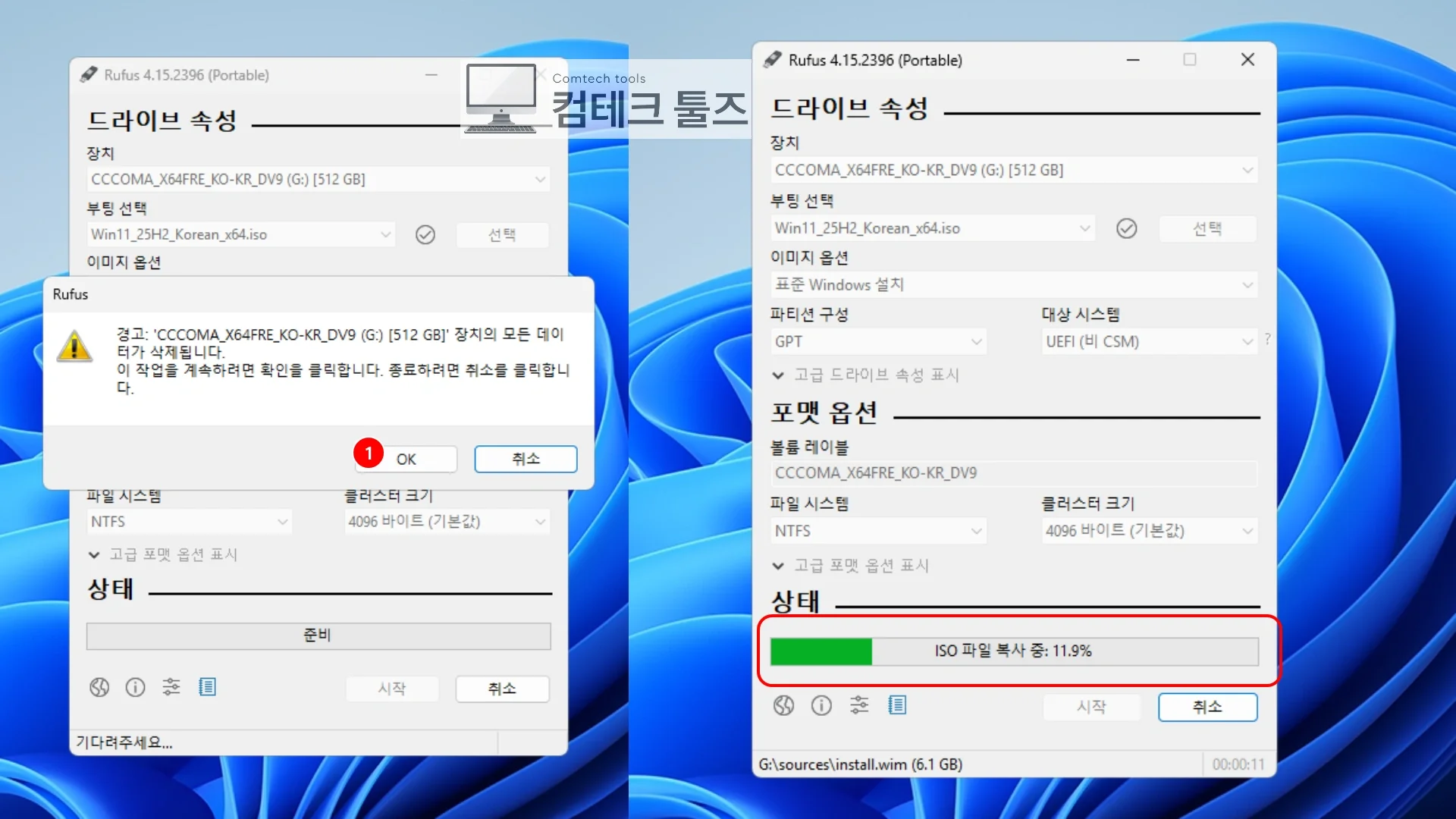Click 취소 in the Rufus warning dialog

click(526, 459)
